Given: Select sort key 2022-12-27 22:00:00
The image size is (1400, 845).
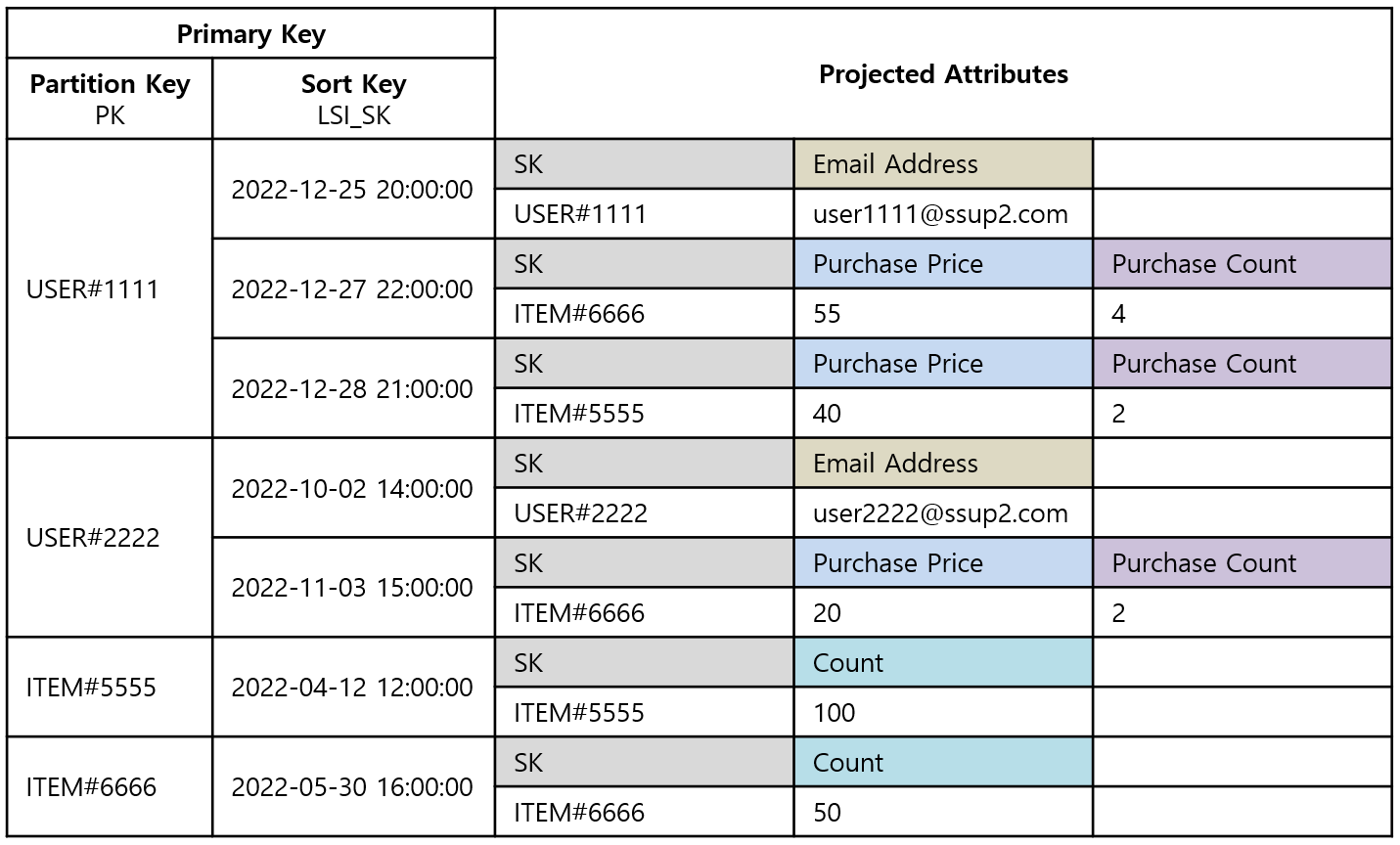Looking at the screenshot, I should coord(353,289).
